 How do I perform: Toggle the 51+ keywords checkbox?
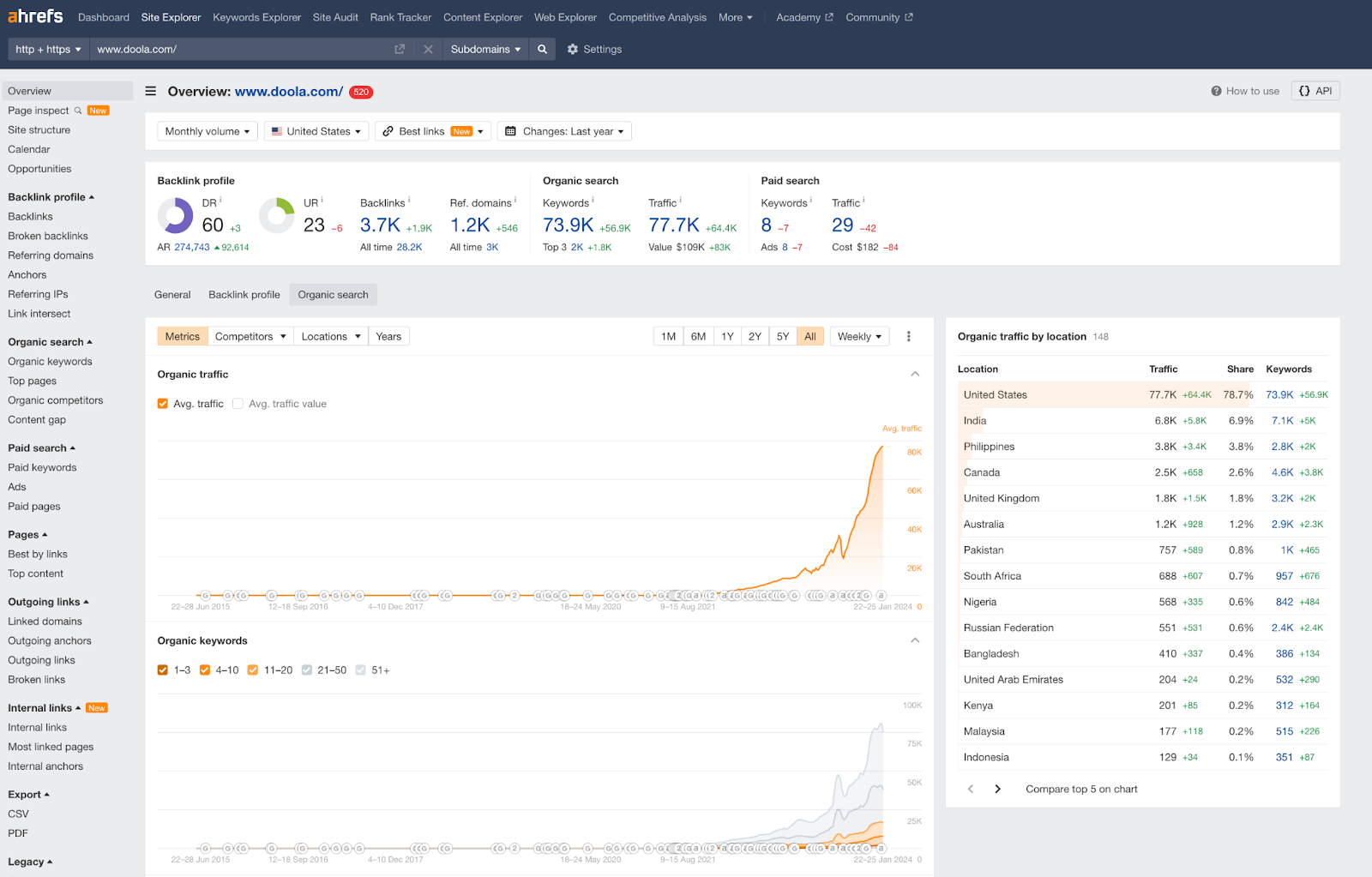pyautogui.click(x=361, y=670)
